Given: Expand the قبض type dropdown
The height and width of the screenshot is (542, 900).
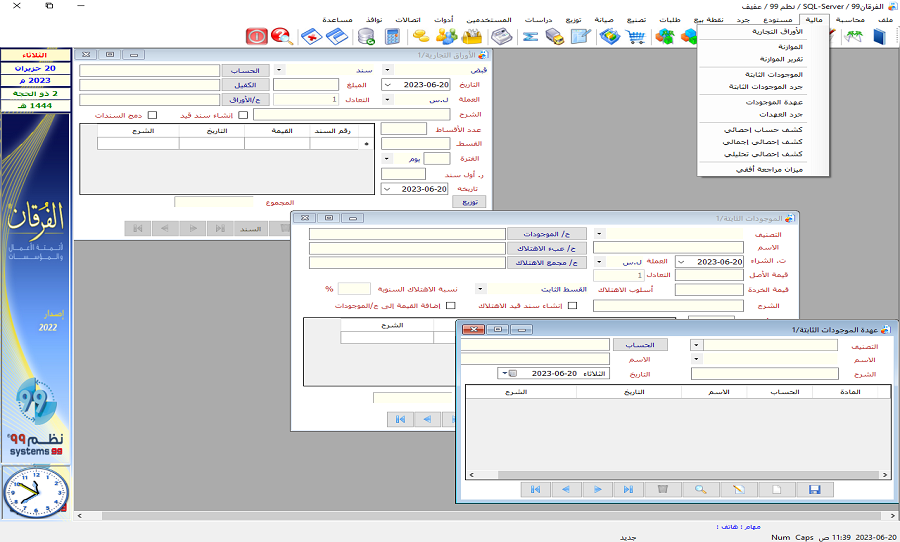Looking at the screenshot, I should point(388,70).
